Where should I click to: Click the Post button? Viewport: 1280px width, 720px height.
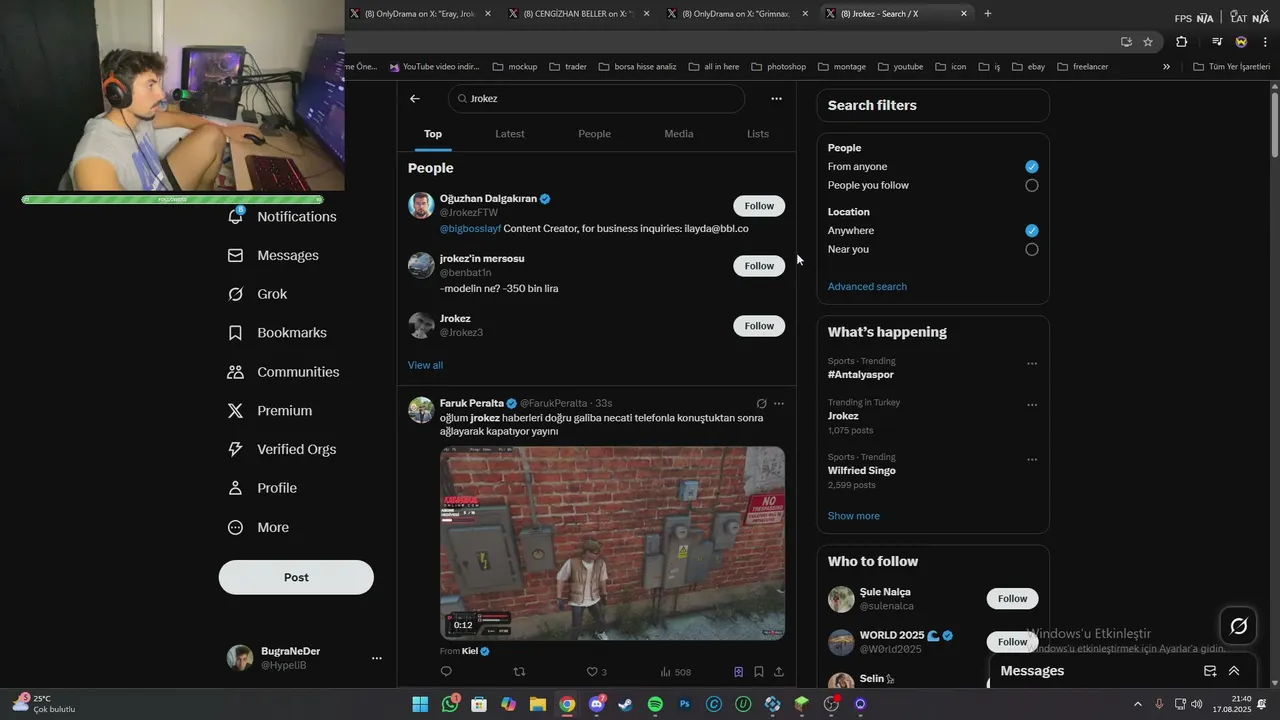(x=296, y=578)
